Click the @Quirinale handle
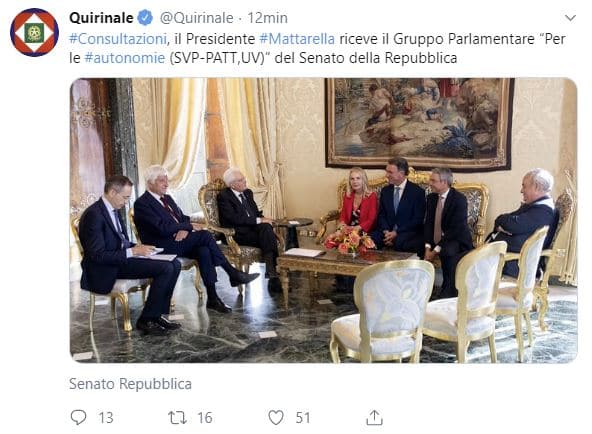This screenshot has height=434, width=592. pyautogui.click(x=197, y=18)
